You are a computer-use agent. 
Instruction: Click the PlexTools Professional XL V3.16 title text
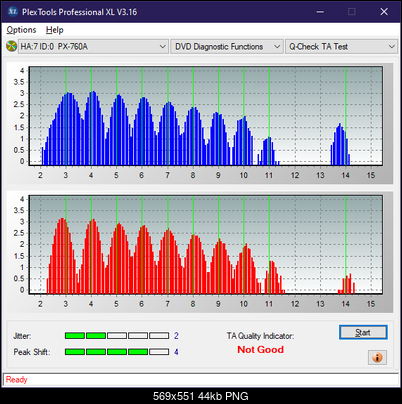pos(79,12)
